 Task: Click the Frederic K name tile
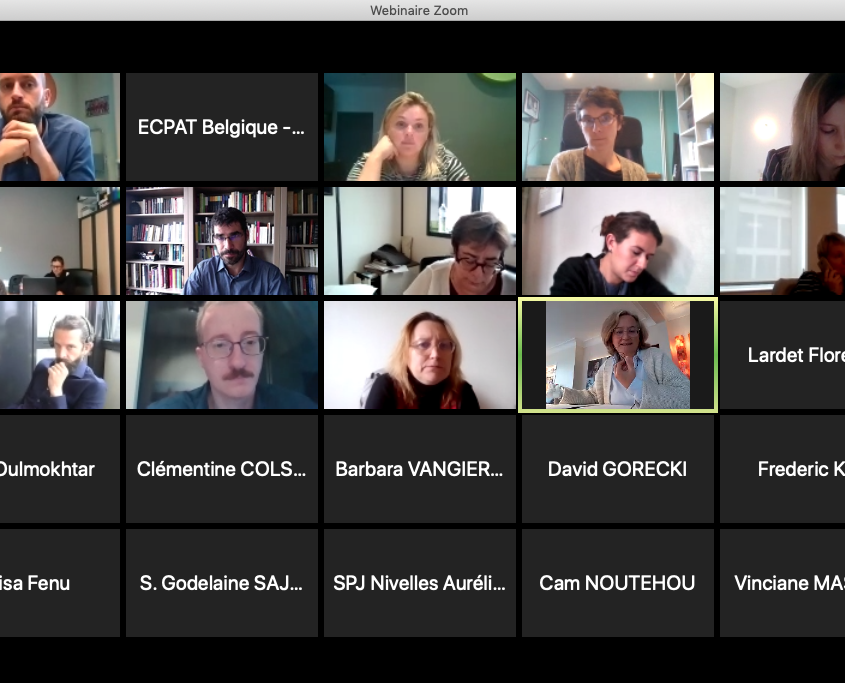782,468
